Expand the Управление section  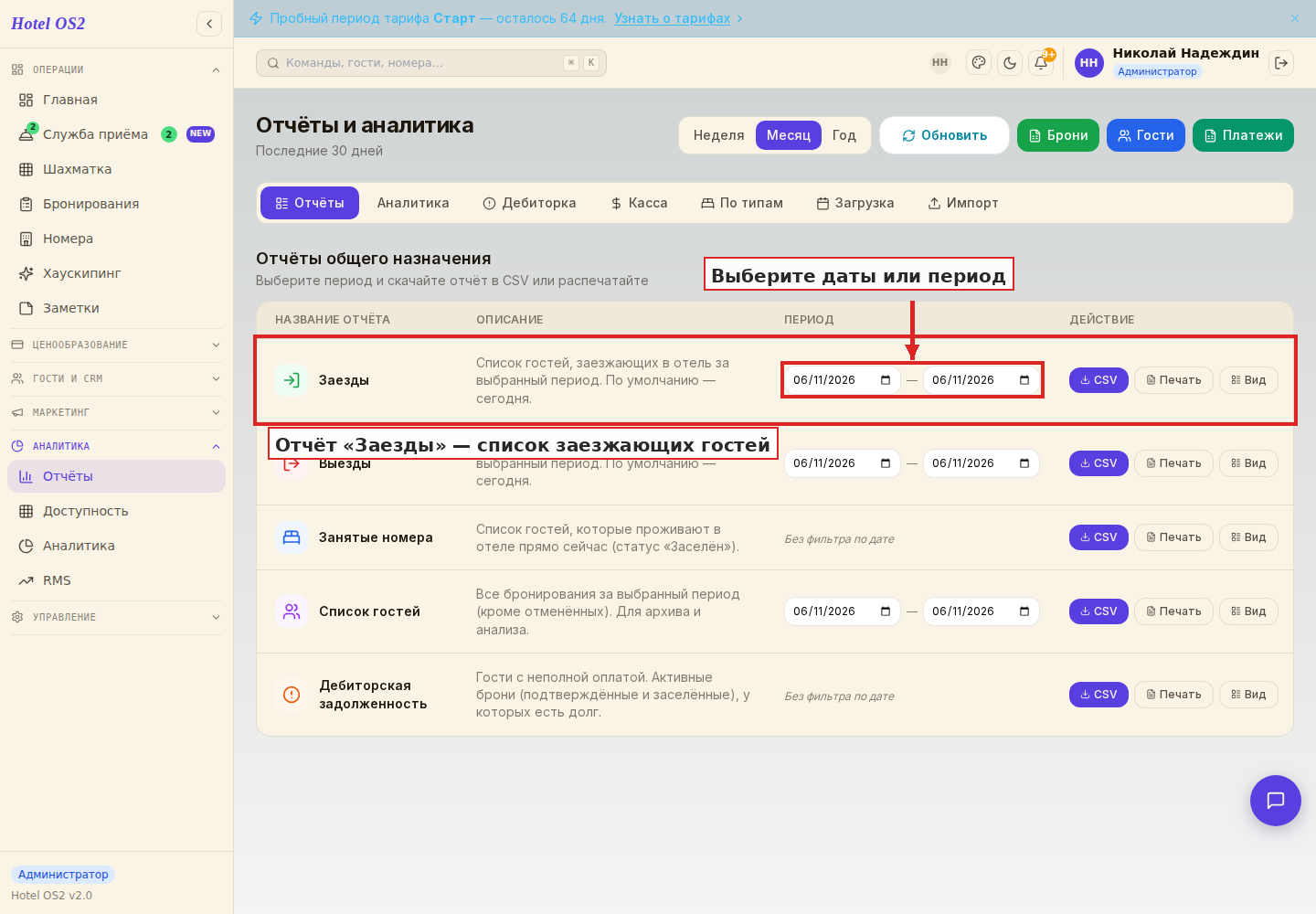pos(116,617)
